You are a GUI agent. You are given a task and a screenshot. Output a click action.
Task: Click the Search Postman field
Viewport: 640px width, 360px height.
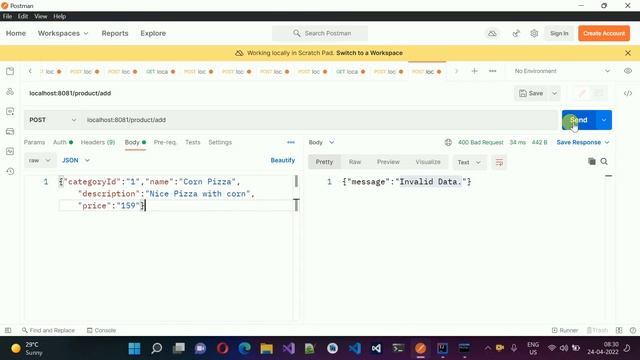click(320, 33)
